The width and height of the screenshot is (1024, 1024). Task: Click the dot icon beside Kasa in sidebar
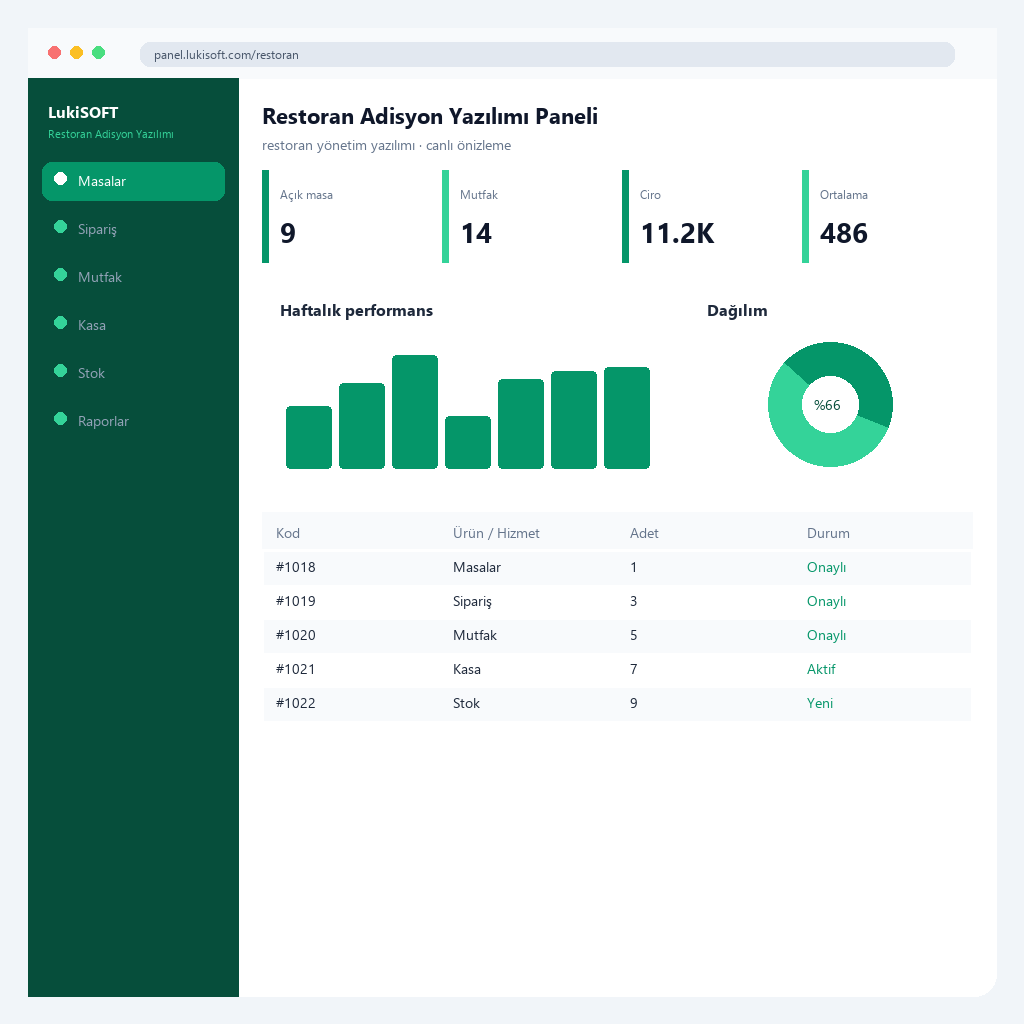[60, 323]
